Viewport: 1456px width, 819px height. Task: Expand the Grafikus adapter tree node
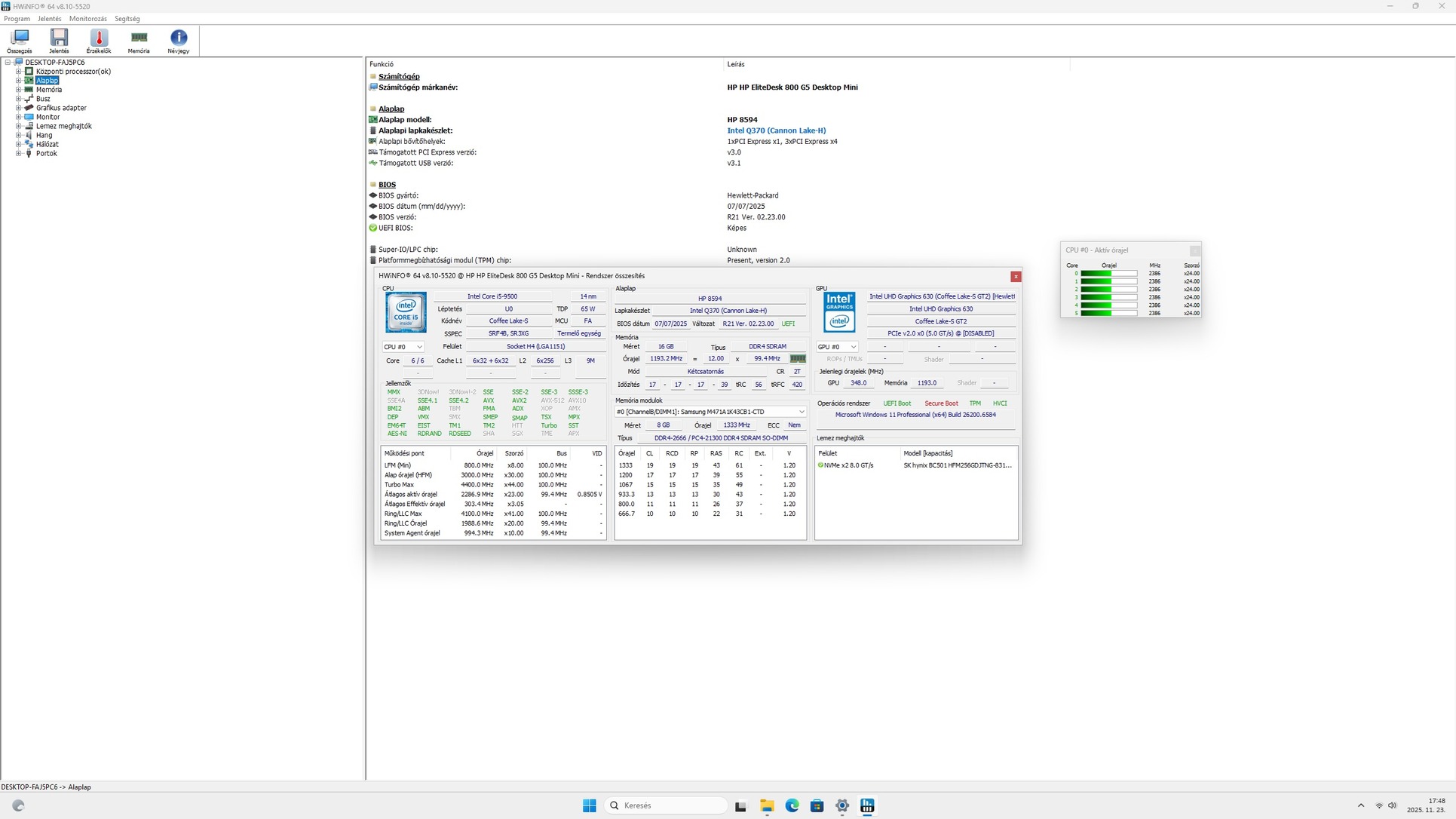[x=19, y=108]
